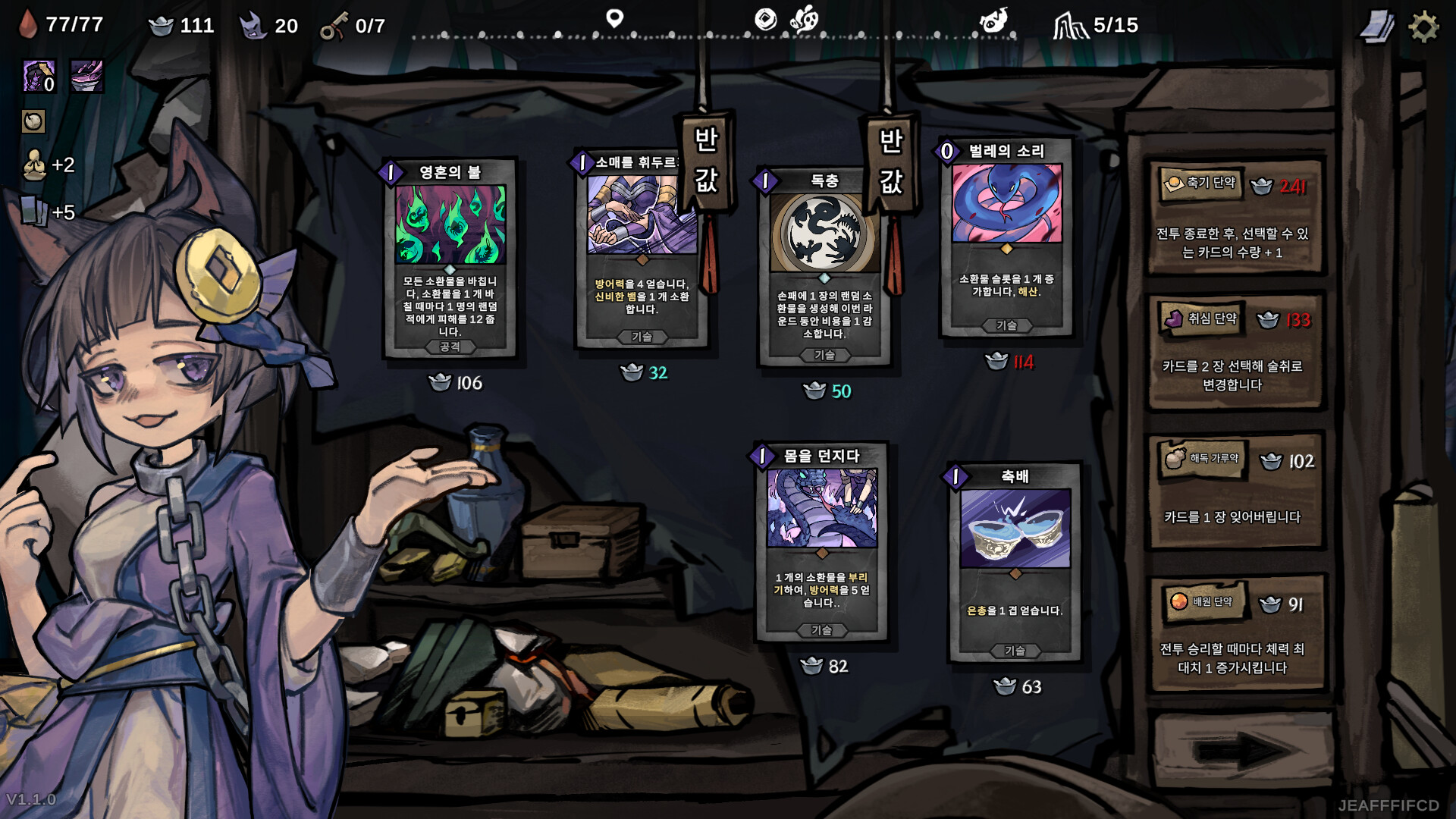Image resolution: width=1456 pixels, height=819 pixels.
Task: Click the arrow to leave shop
Action: click(x=1241, y=751)
